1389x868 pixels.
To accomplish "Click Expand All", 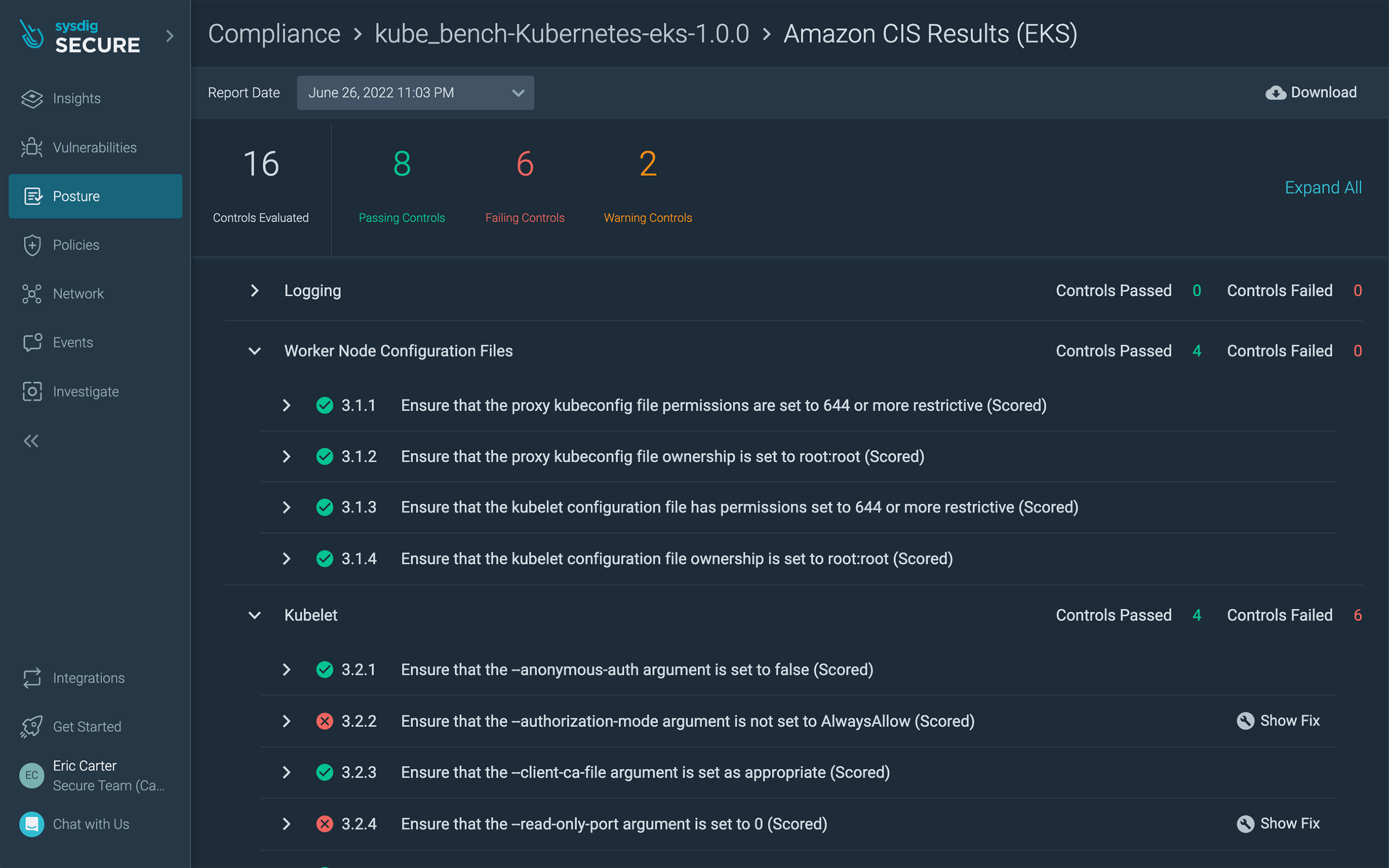I will coord(1323,187).
